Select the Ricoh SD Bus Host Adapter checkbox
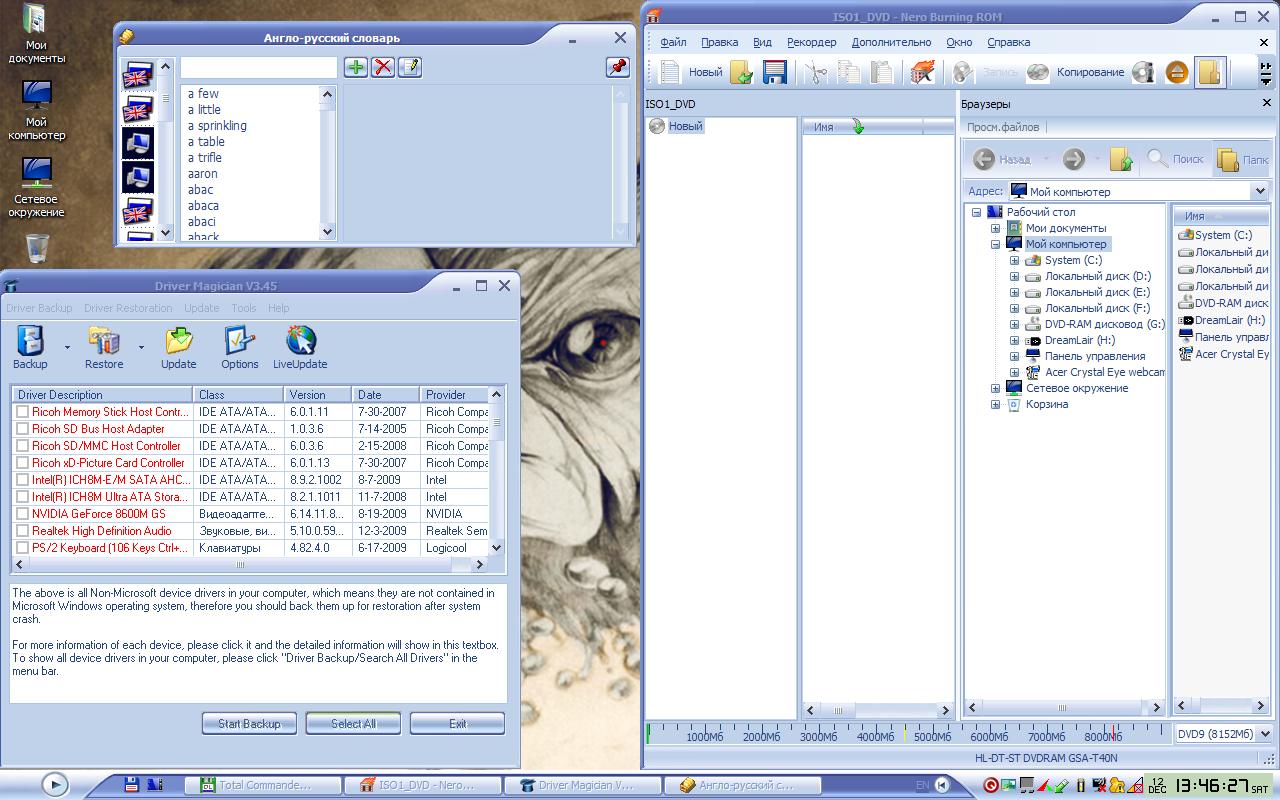1280x800 pixels. coord(20,428)
